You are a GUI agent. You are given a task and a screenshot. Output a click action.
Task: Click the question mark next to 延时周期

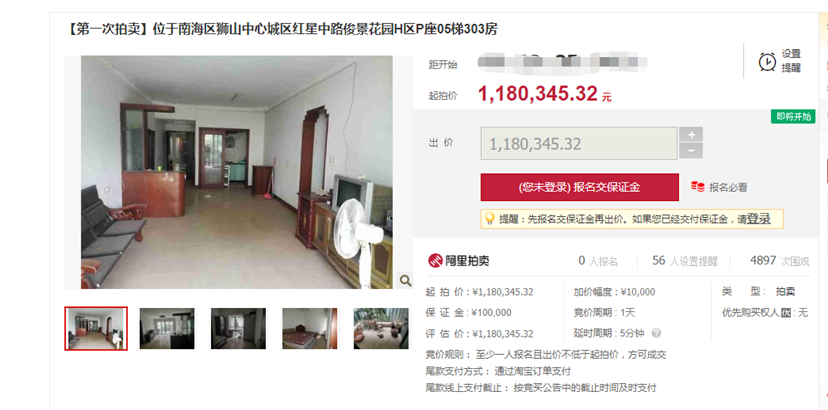click(656, 333)
